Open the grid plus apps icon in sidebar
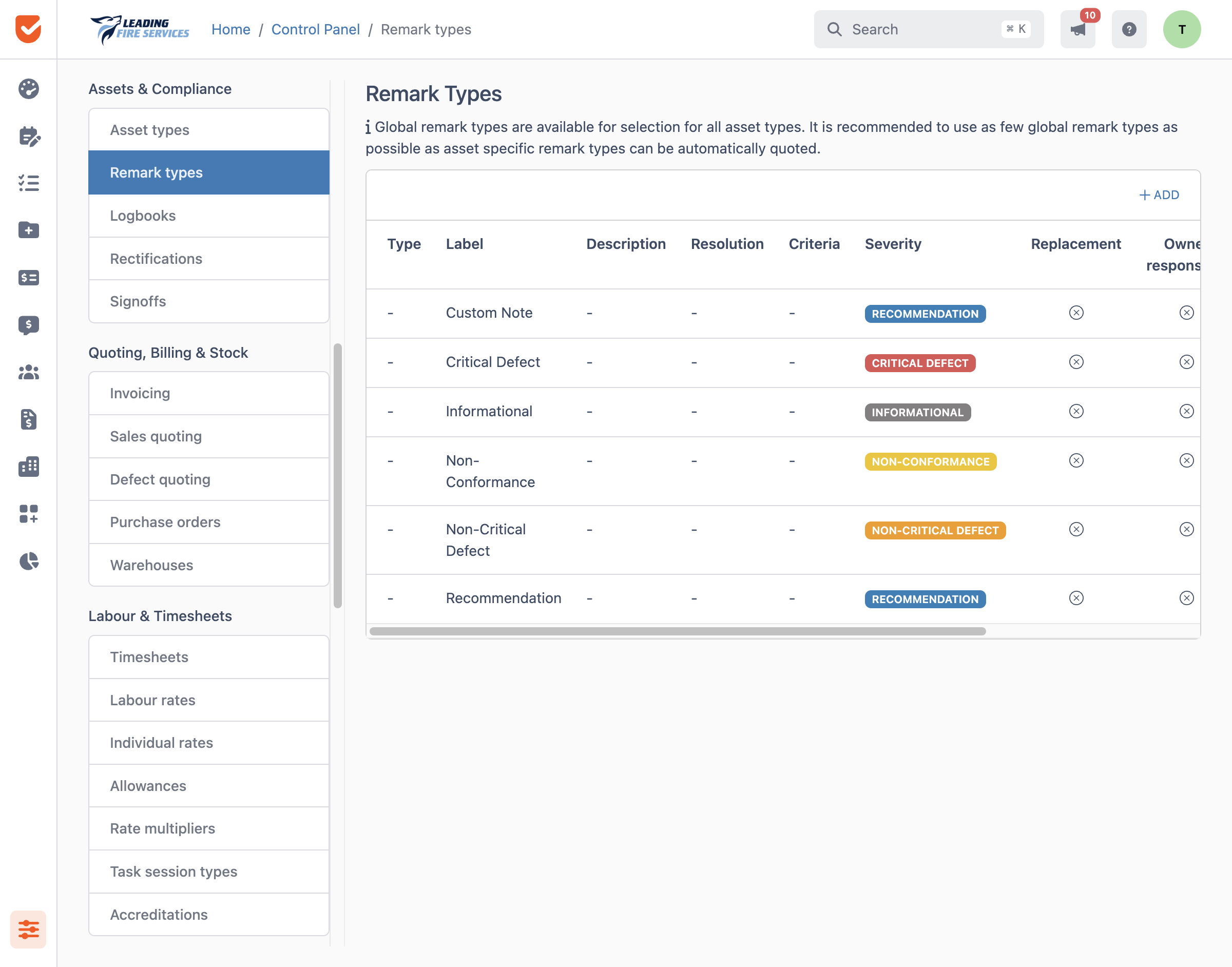The width and height of the screenshot is (1232, 967). pyautogui.click(x=28, y=513)
